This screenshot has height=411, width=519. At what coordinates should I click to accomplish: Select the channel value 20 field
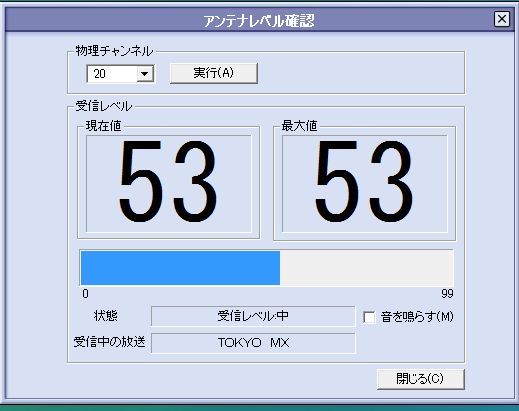[x=112, y=74]
